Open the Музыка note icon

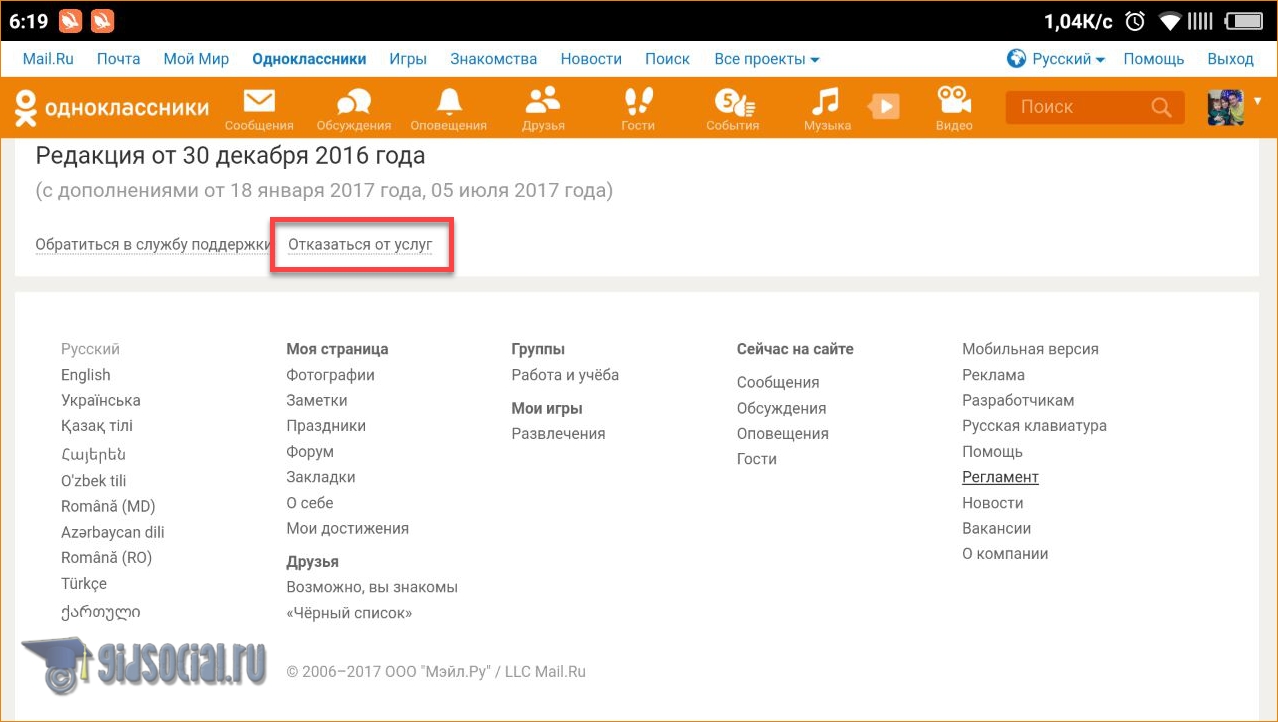point(826,102)
